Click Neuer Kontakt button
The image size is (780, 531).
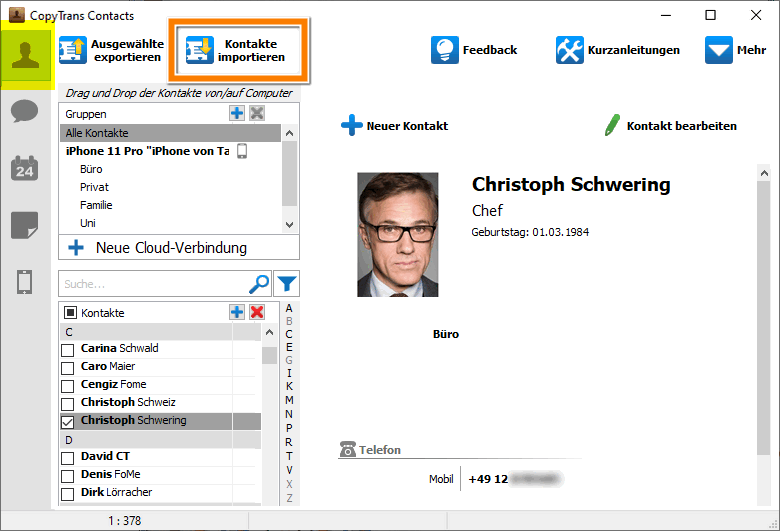[x=394, y=125]
